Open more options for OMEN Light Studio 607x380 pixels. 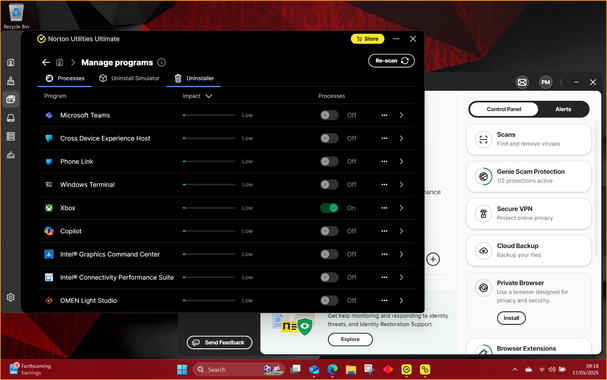point(384,301)
